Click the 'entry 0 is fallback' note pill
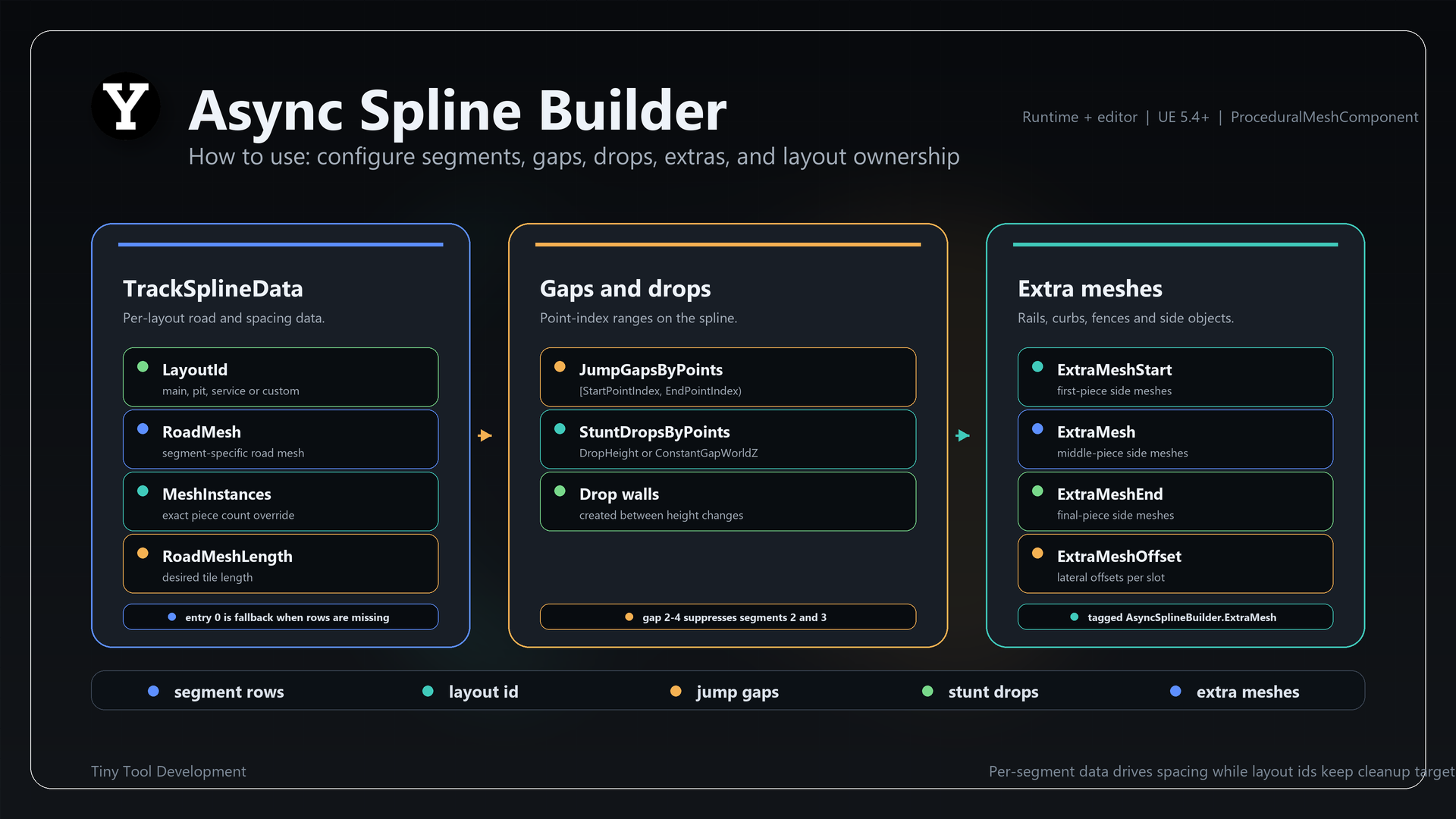The height and width of the screenshot is (819, 1456). (281, 617)
